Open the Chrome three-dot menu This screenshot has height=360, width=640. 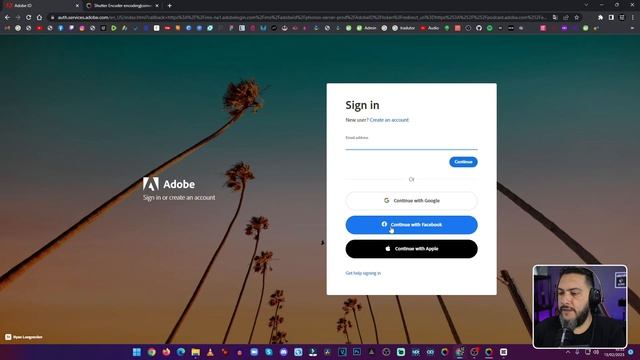(x=633, y=18)
